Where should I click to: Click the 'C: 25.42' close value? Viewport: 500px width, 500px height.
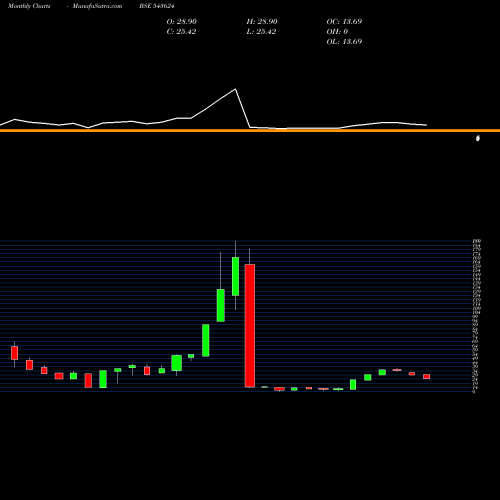[x=181, y=31]
